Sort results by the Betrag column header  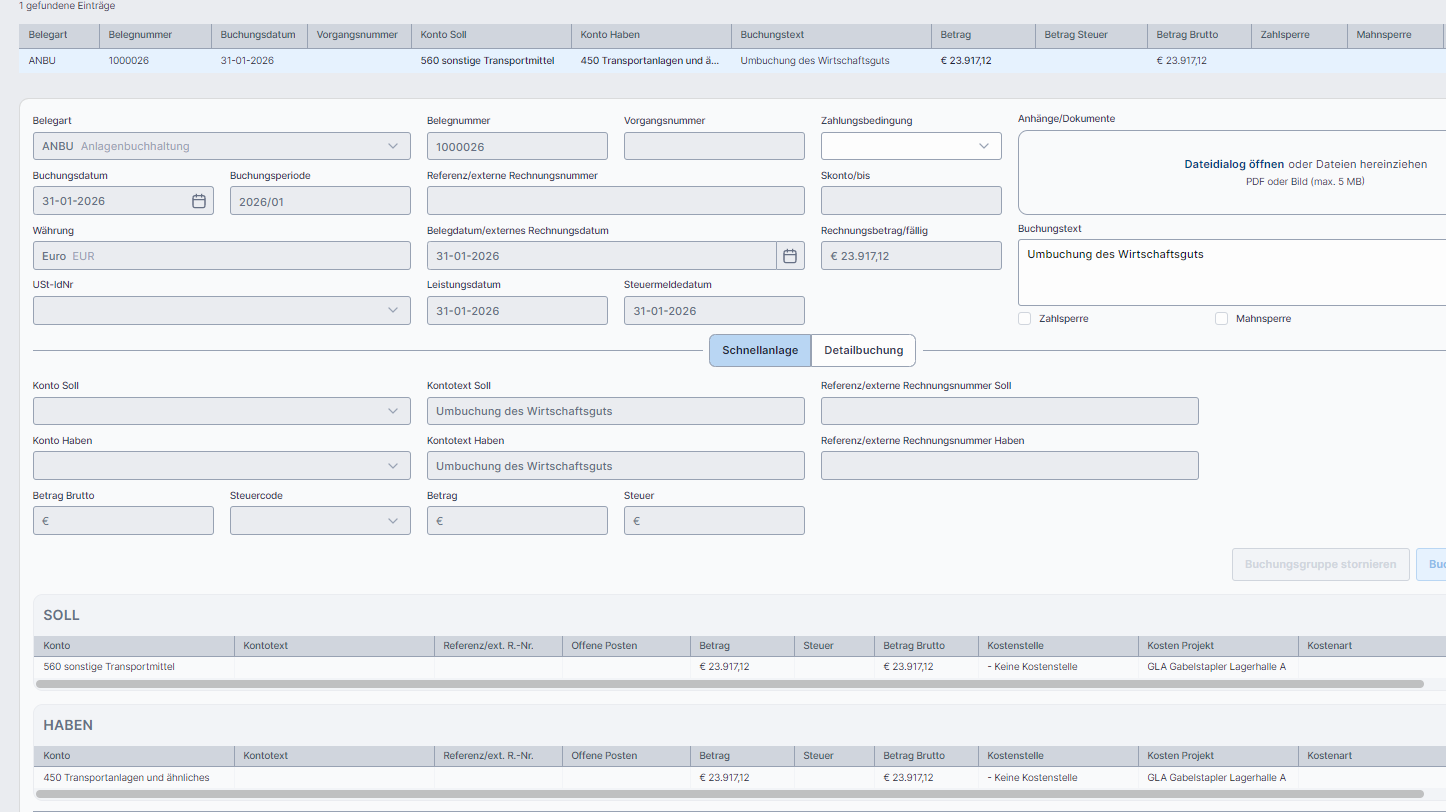[956, 35]
